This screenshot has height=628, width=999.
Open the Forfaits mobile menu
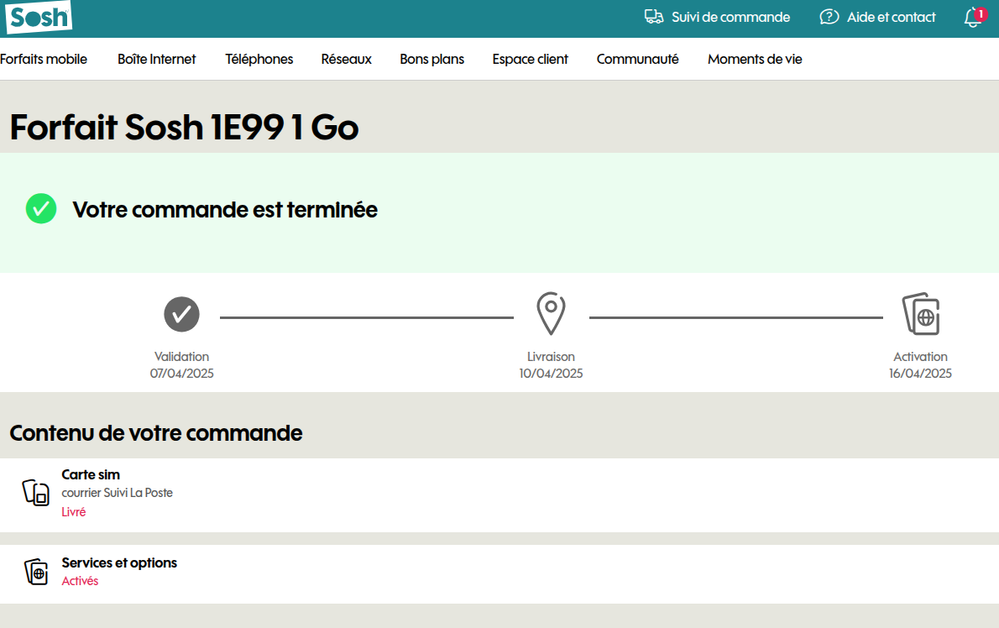pos(44,59)
